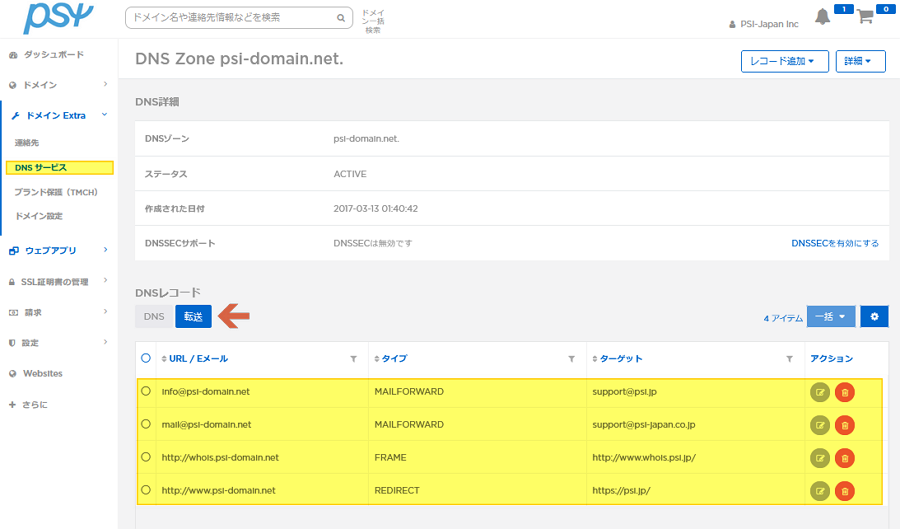Click the filter icon in ターゲット column
900x529 pixels.
[x=790, y=359]
